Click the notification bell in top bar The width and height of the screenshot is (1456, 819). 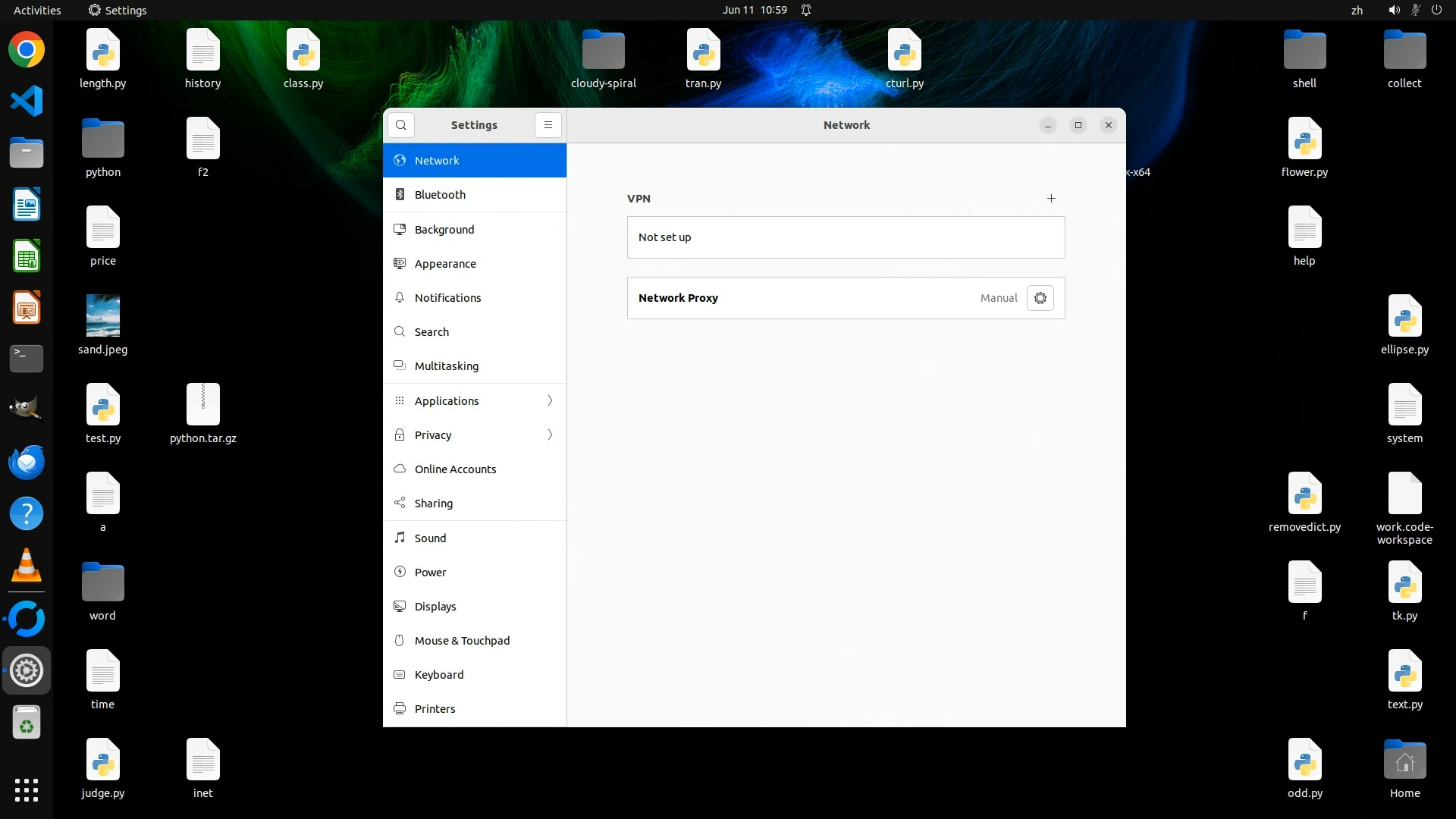click(806, 10)
